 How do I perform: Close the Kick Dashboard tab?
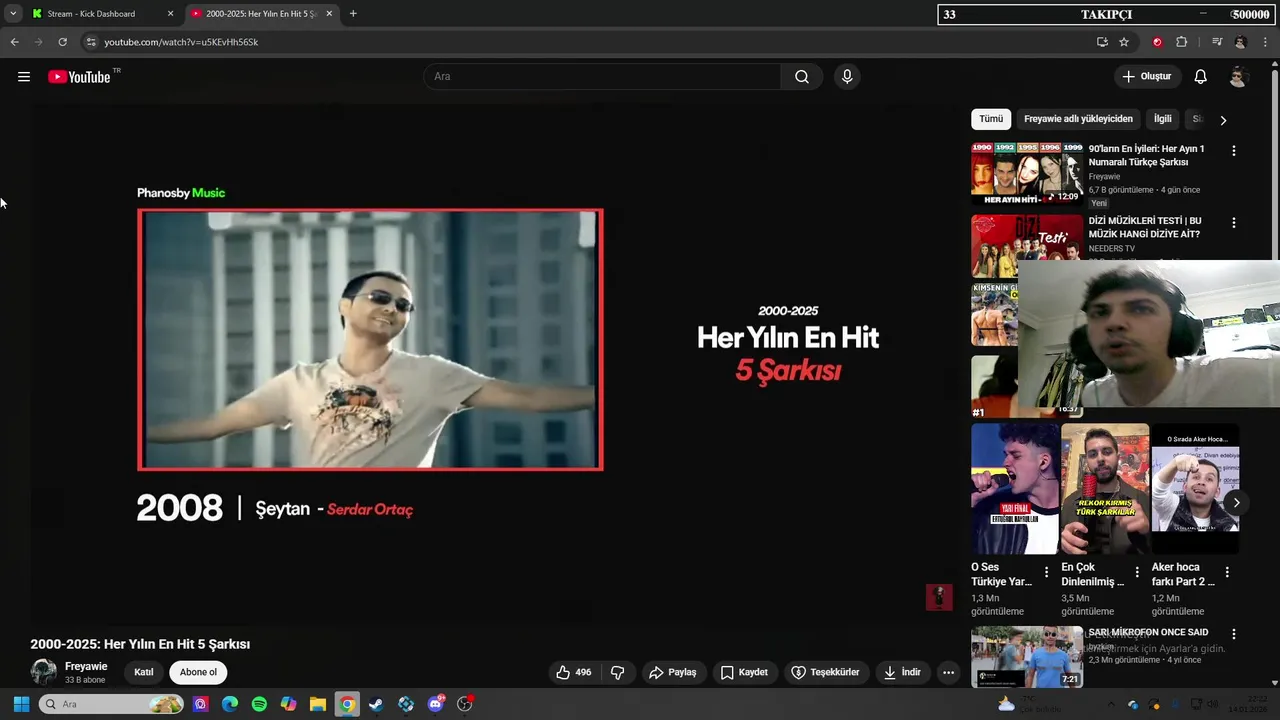[x=170, y=14]
